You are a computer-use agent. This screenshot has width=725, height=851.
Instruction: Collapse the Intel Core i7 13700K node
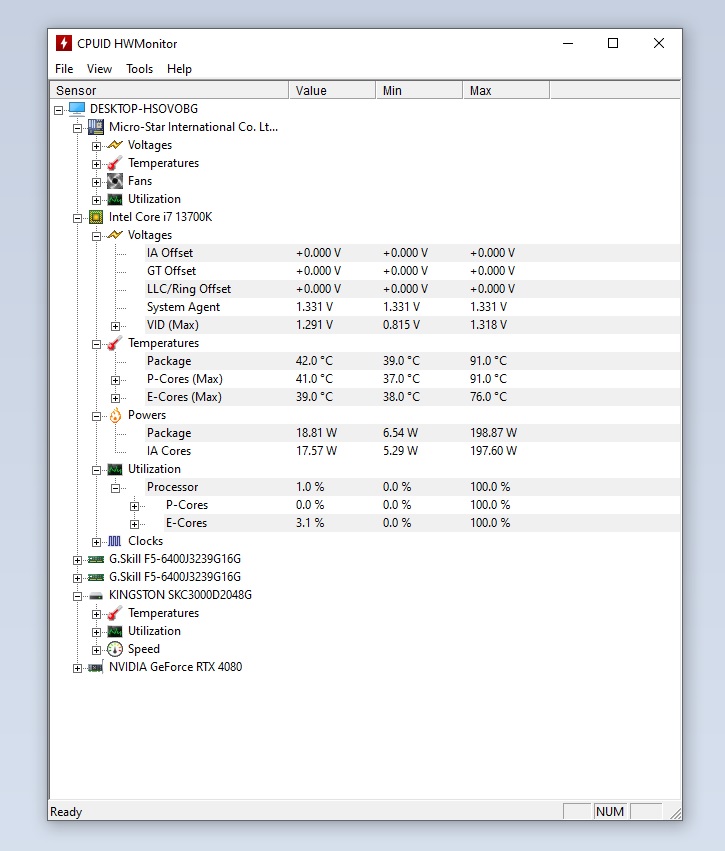[x=78, y=218]
